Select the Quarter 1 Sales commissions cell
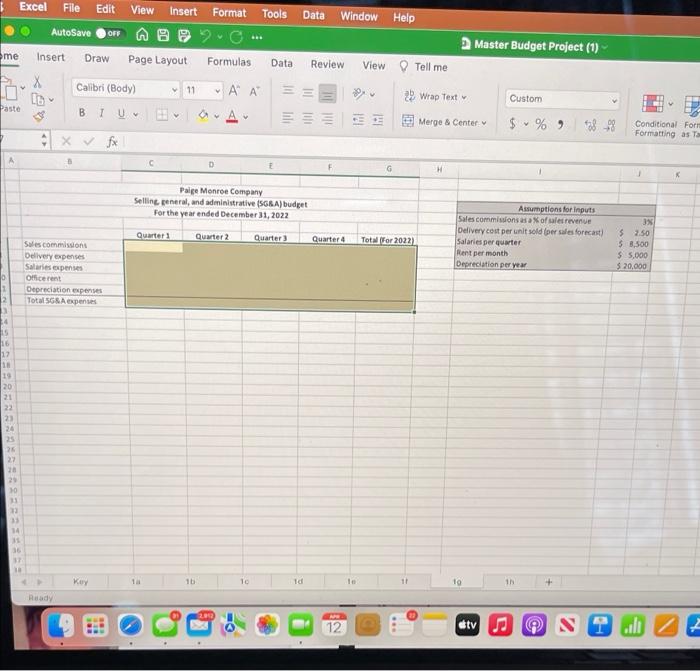The width and height of the screenshot is (700, 671). coord(154,247)
